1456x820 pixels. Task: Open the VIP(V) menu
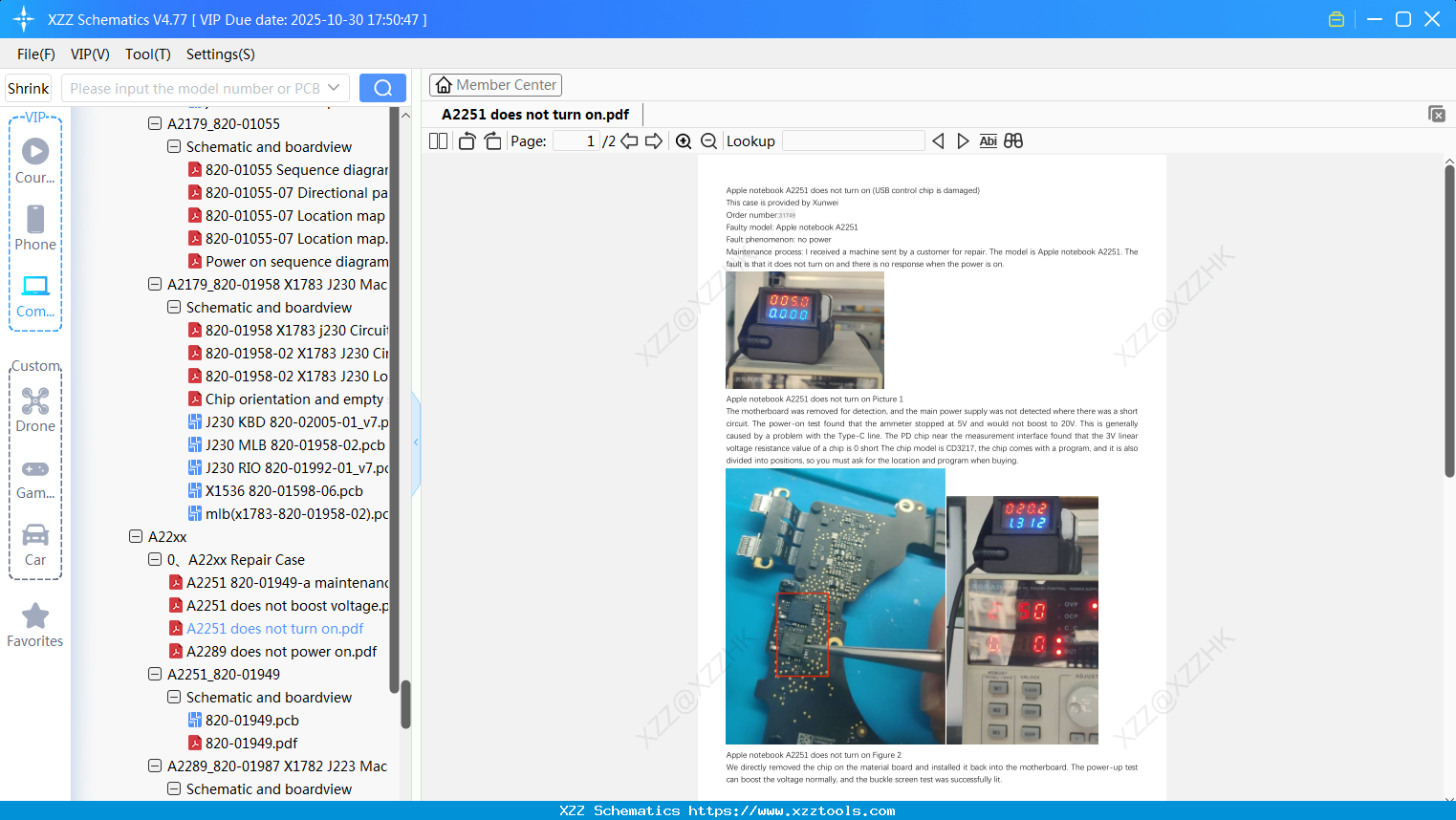90,54
